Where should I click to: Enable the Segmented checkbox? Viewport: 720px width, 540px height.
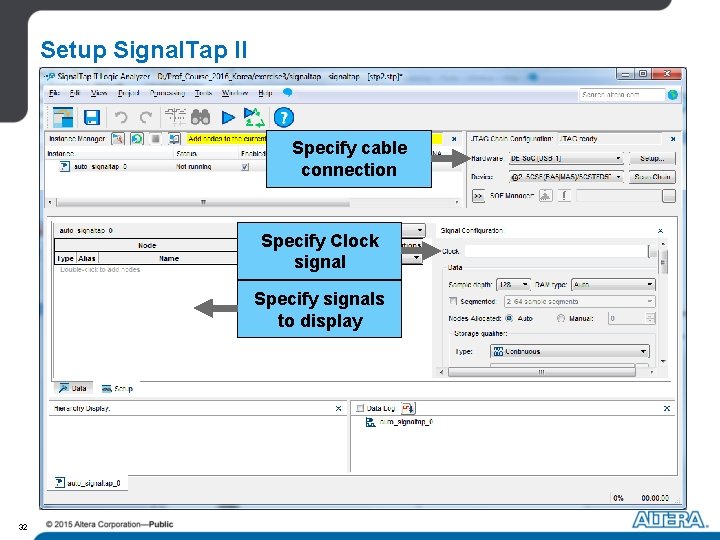coord(453,301)
